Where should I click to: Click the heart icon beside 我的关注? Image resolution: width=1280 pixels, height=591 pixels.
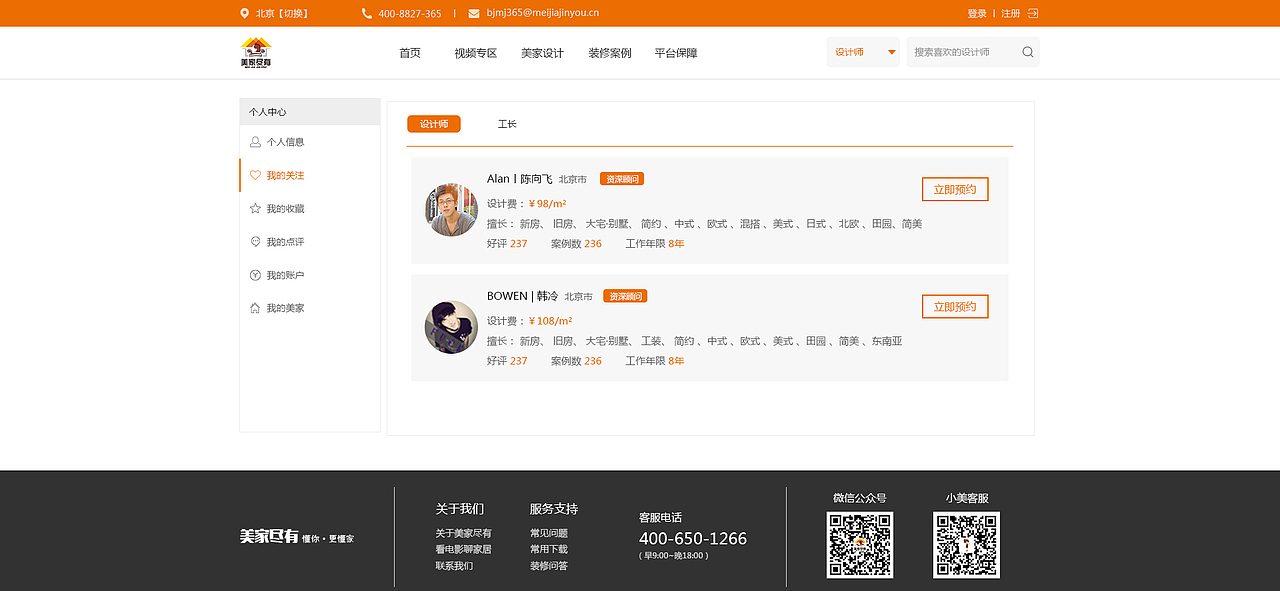click(x=255, y=174)
